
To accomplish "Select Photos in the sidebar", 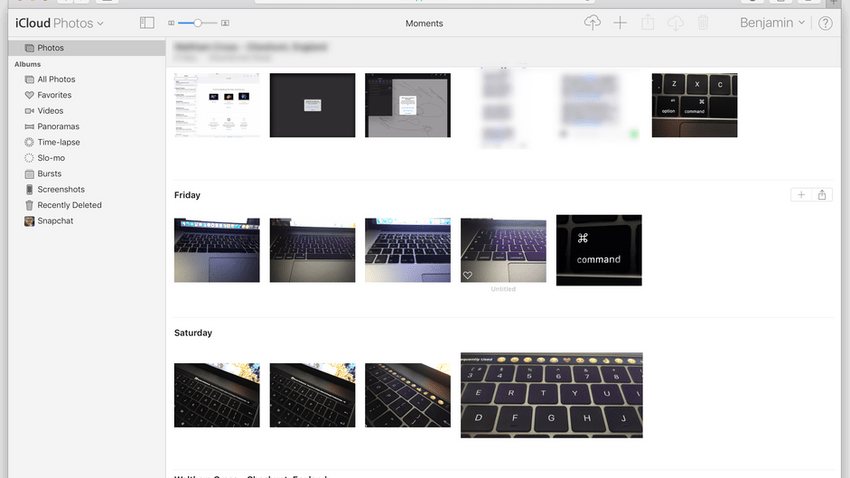I will (x=87, y=48).
